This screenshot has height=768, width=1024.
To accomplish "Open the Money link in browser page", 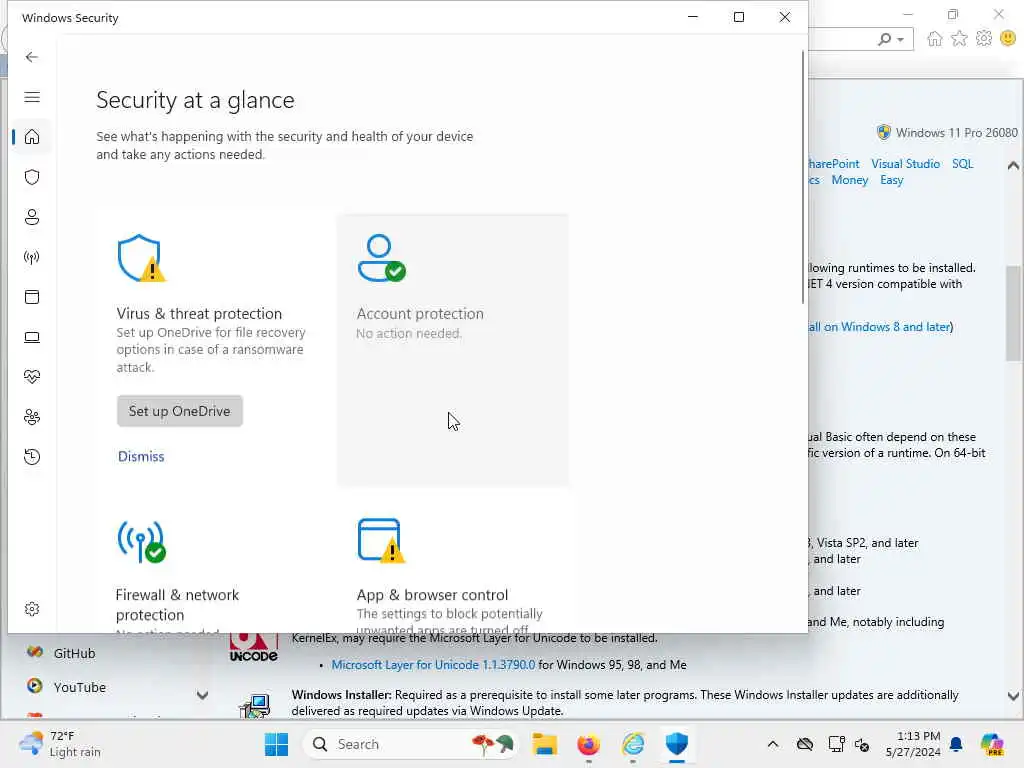I will pyautogui.click(x=850, y=180).
